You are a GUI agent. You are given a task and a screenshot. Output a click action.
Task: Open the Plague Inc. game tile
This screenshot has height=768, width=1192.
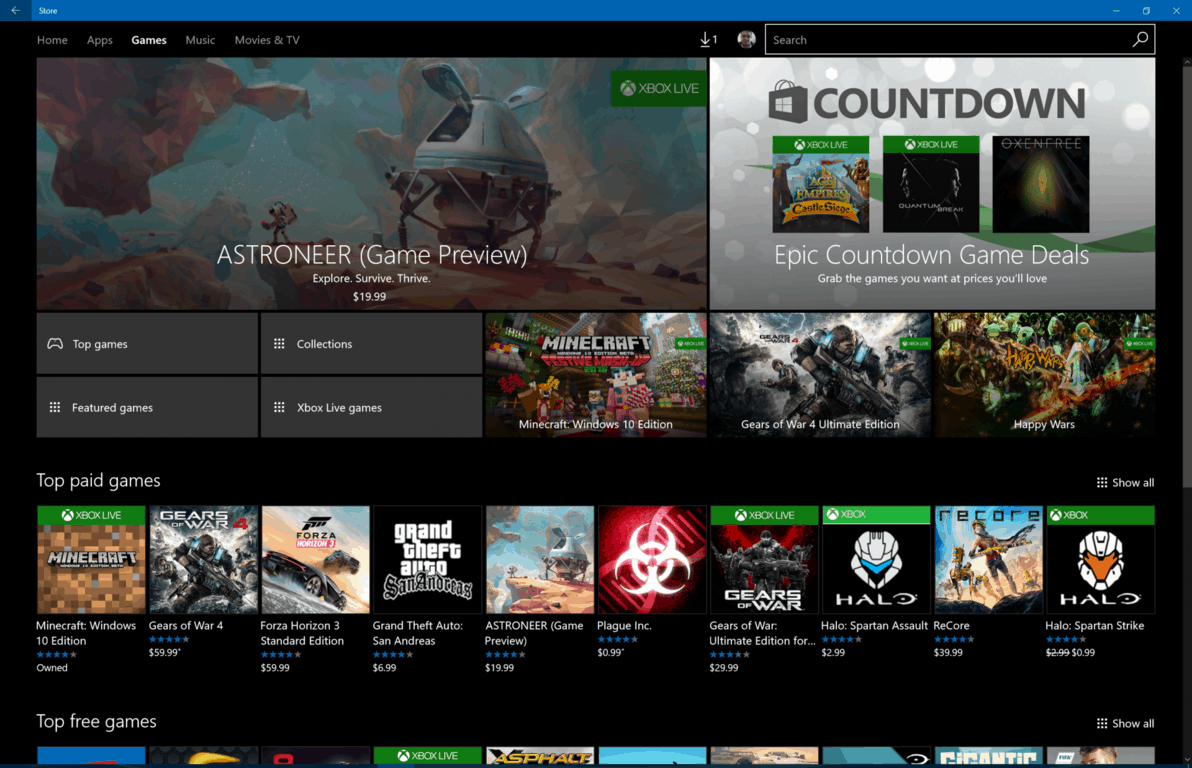coord(651,560)
